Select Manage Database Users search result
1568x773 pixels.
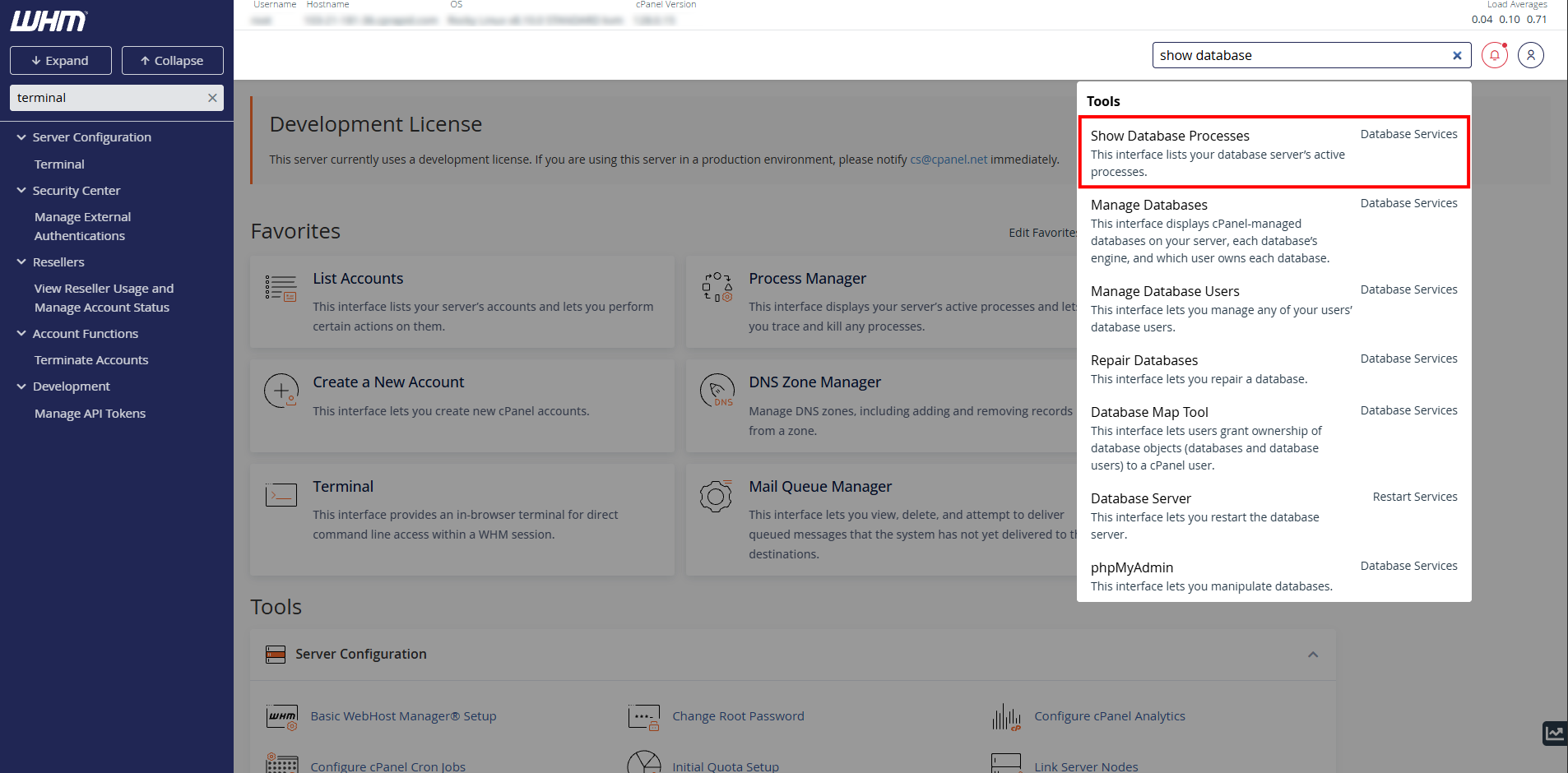point(1273,308)
